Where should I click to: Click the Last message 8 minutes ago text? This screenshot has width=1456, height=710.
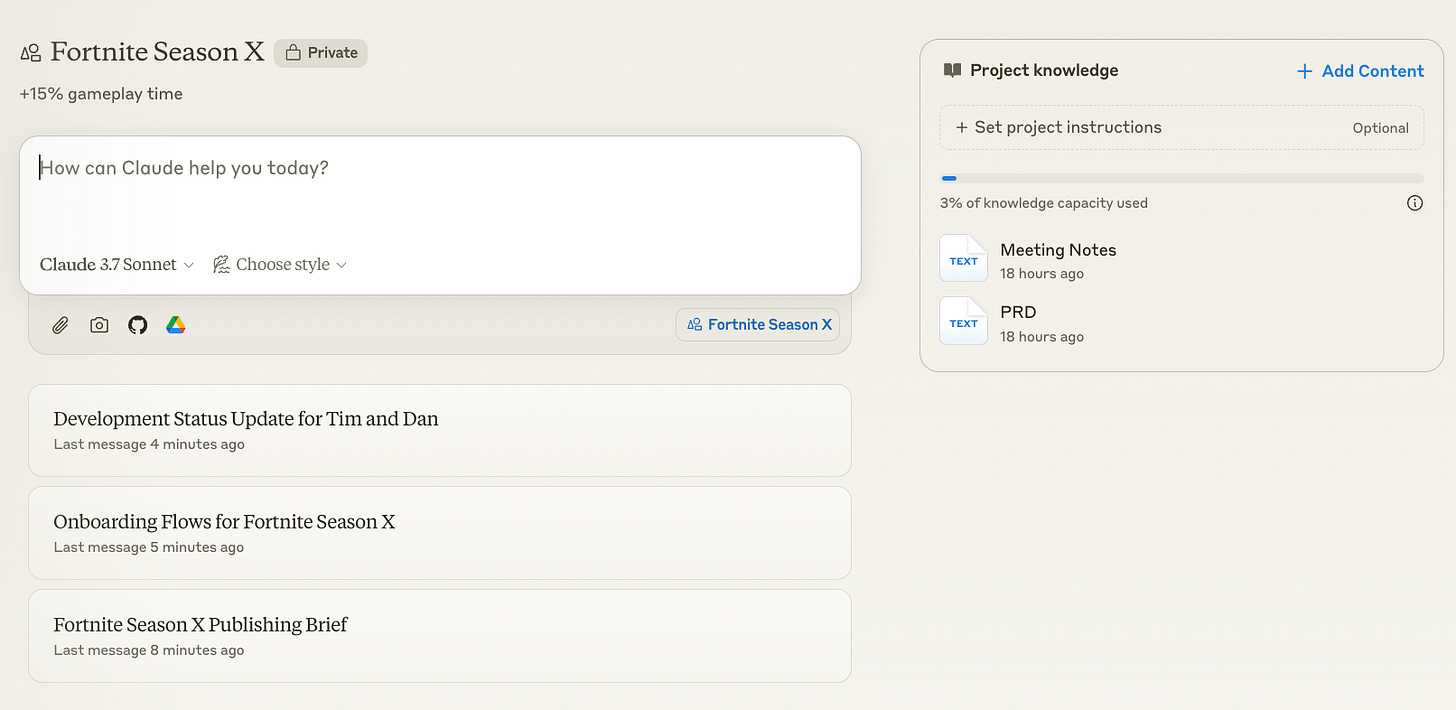click(x=149, y=650)
